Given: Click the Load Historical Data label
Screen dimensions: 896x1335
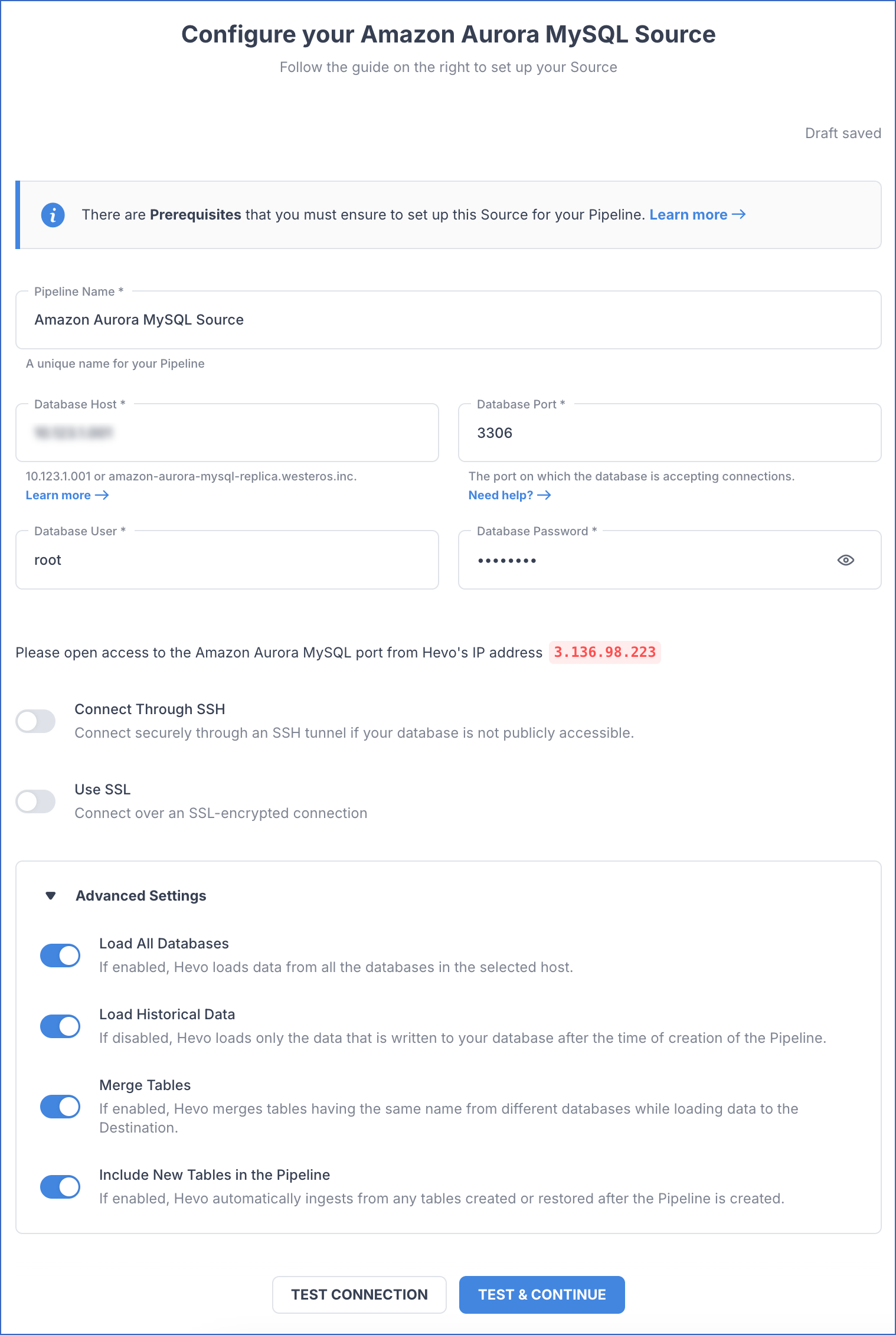Looking at the screenshot, I should click(167, 1014).
